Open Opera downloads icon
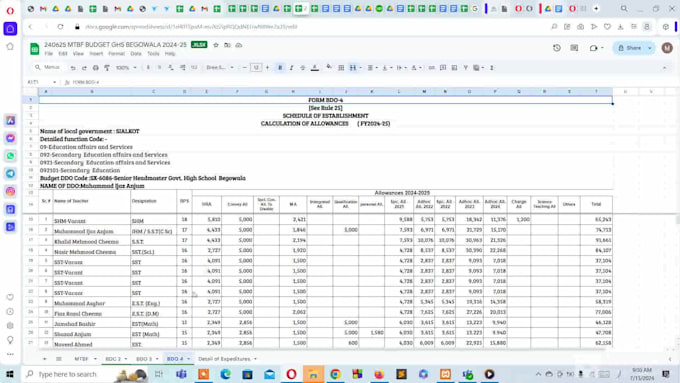Screen dimensions: 680x383 point(621,27)
